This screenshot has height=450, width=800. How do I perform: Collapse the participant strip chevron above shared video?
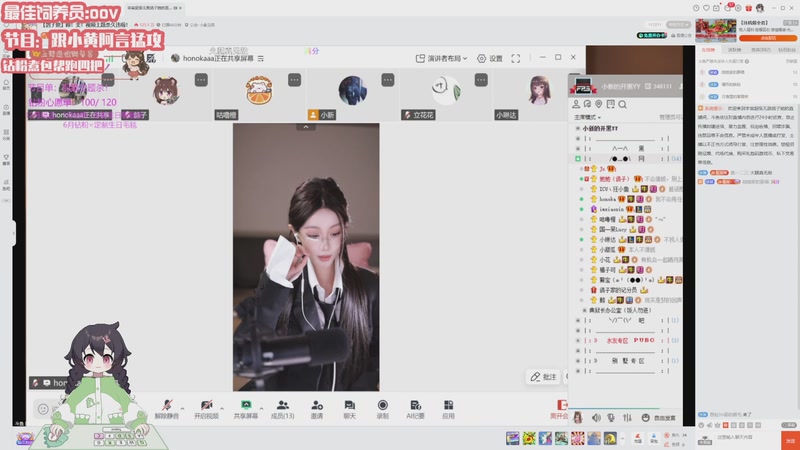pos(306,127)
